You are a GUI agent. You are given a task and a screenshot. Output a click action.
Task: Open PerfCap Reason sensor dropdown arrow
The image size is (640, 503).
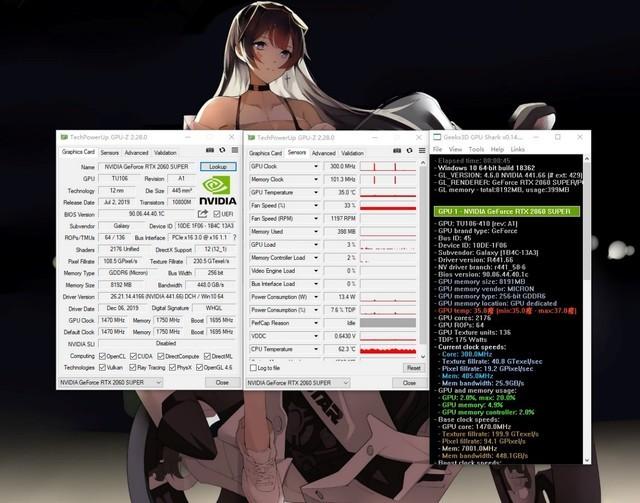[x=316, y=323]
